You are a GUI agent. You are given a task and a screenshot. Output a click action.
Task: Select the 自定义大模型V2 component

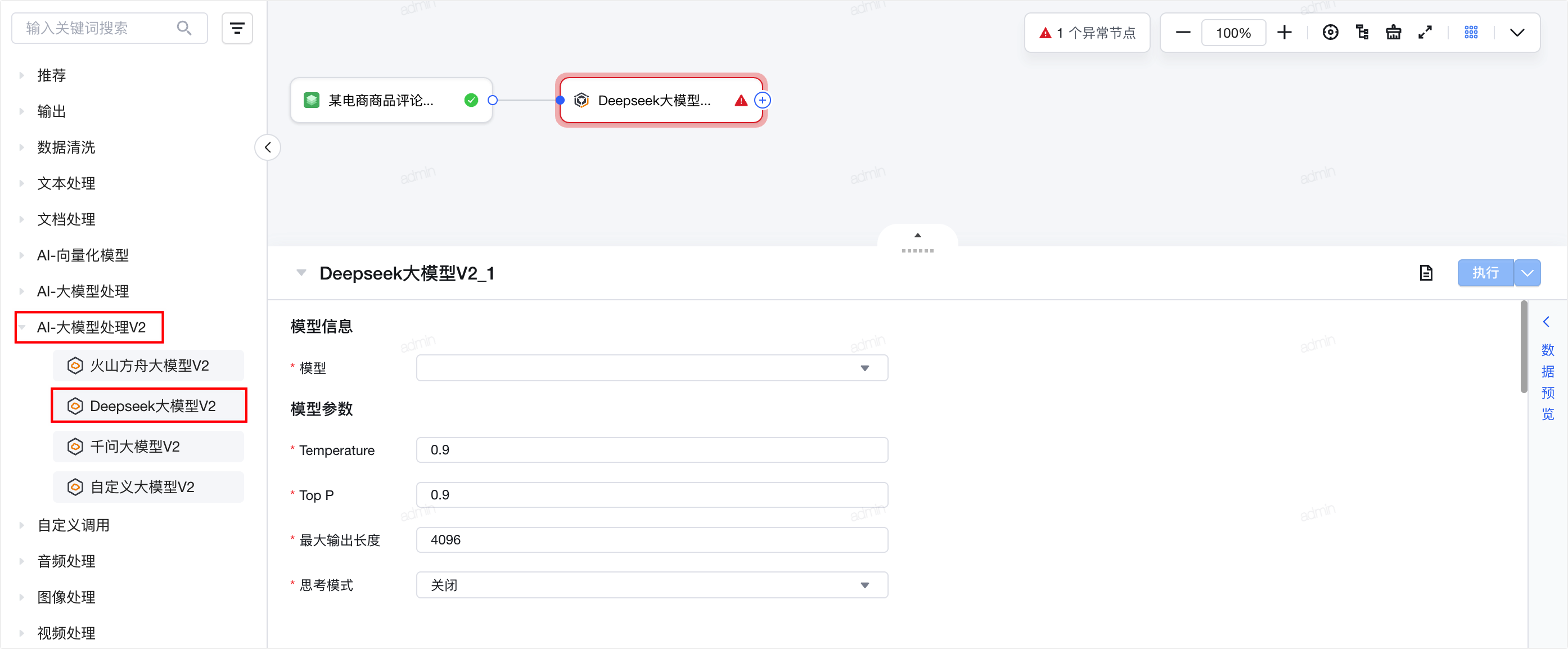click(x=148, y=487)
